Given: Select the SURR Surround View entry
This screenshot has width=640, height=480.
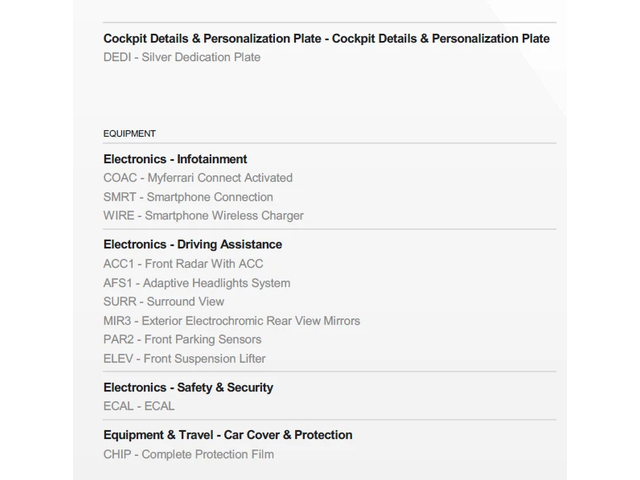Looking at the screenshot, I should pos(163,302).
